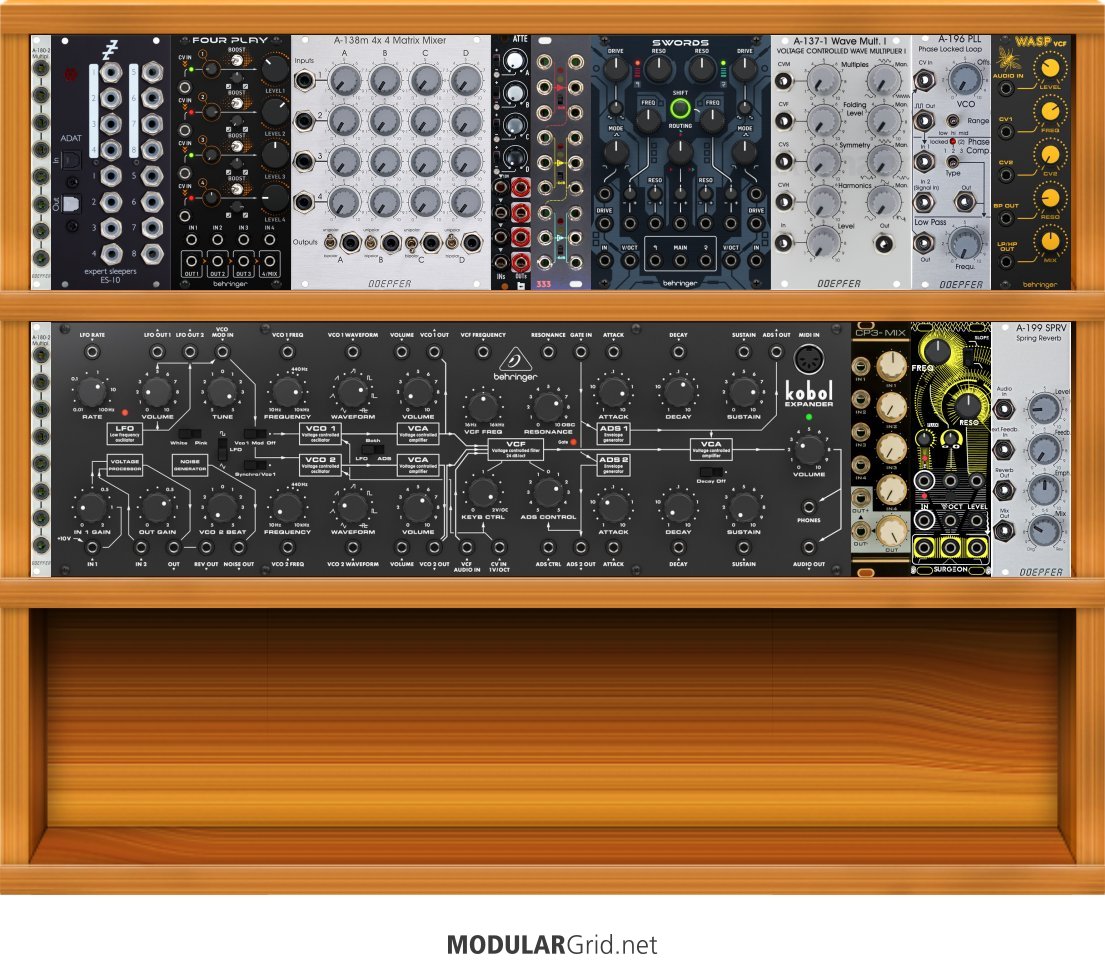The height and width of the screenshot is (966, 1105).
Task: Toggle the White/Pink noise switch
Action: [x=190, y=434]
